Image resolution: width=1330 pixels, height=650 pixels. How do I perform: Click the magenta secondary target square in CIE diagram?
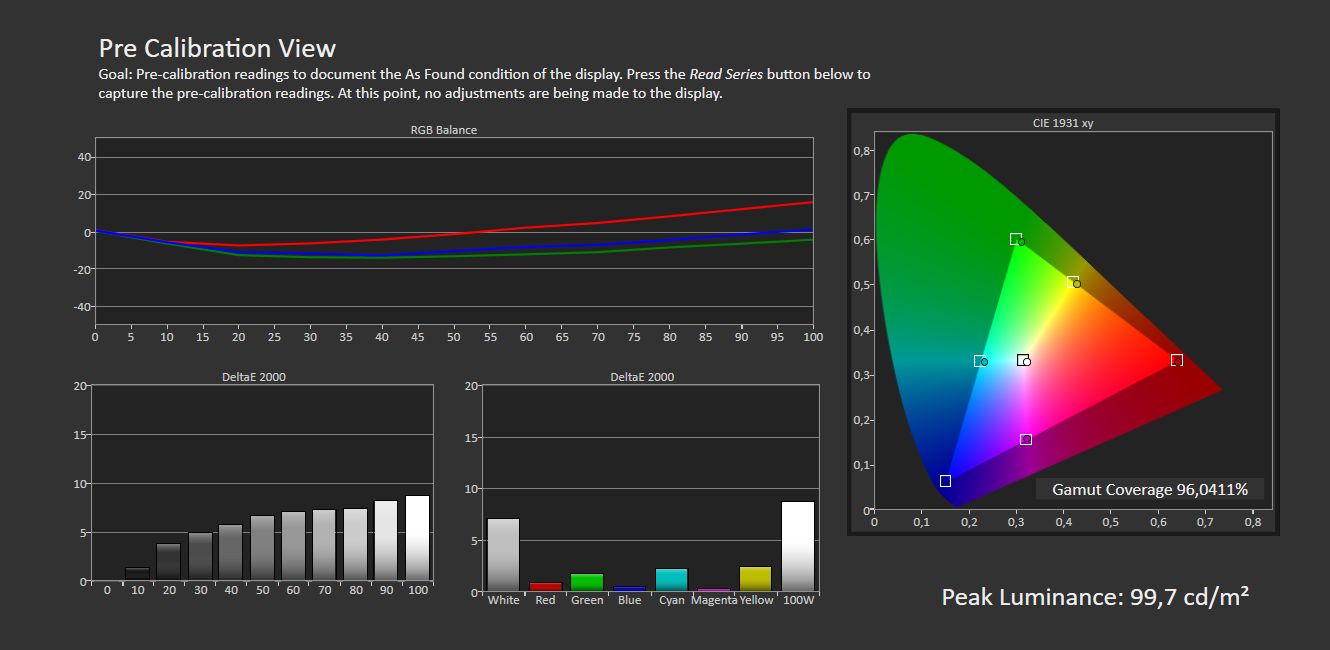click(x=1025, y=440)
